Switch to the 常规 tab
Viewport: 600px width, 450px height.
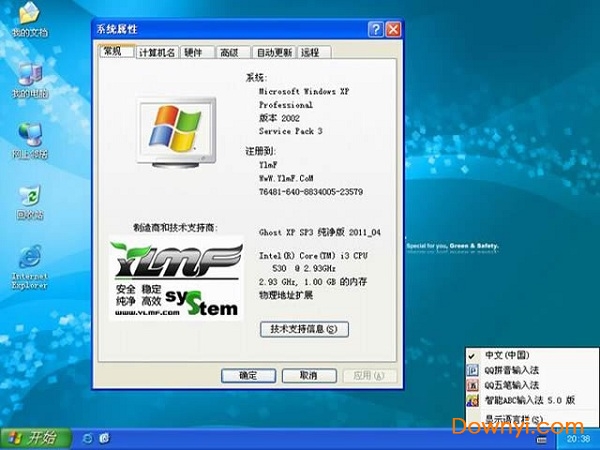117,51
